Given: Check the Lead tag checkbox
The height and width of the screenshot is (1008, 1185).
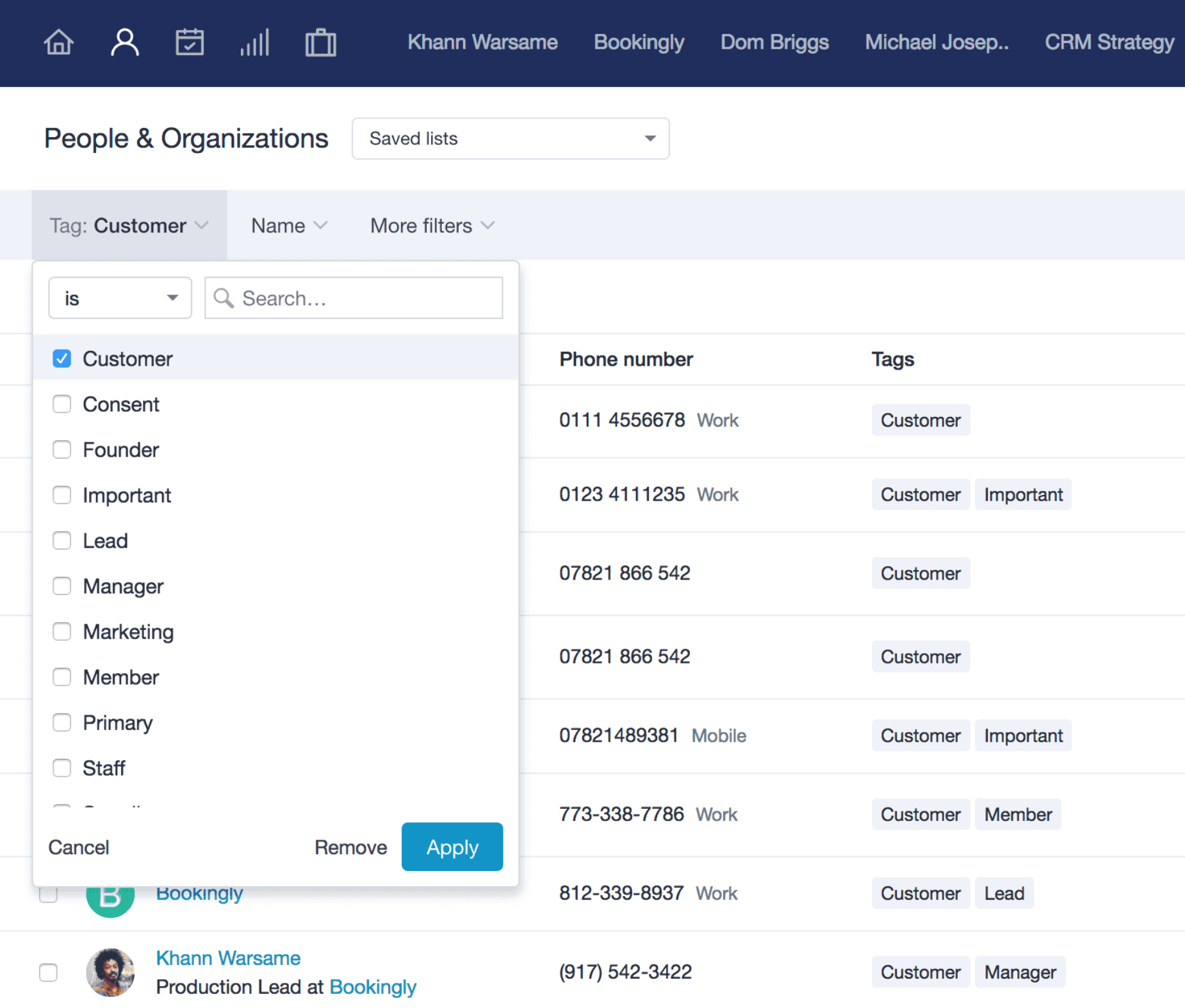Looking at the screenshot, I should 62,541.
